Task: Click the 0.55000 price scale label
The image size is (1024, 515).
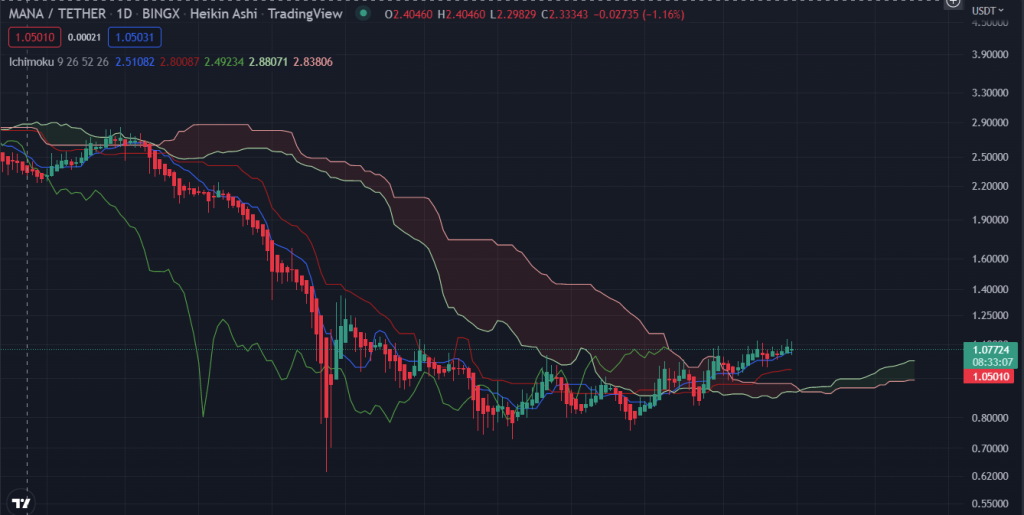Action: pyautogui.click(x=990, y=504)
